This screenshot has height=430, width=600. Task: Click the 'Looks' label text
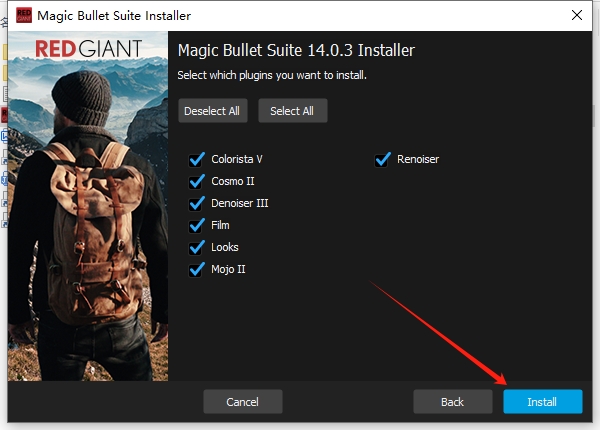(225, 247)
